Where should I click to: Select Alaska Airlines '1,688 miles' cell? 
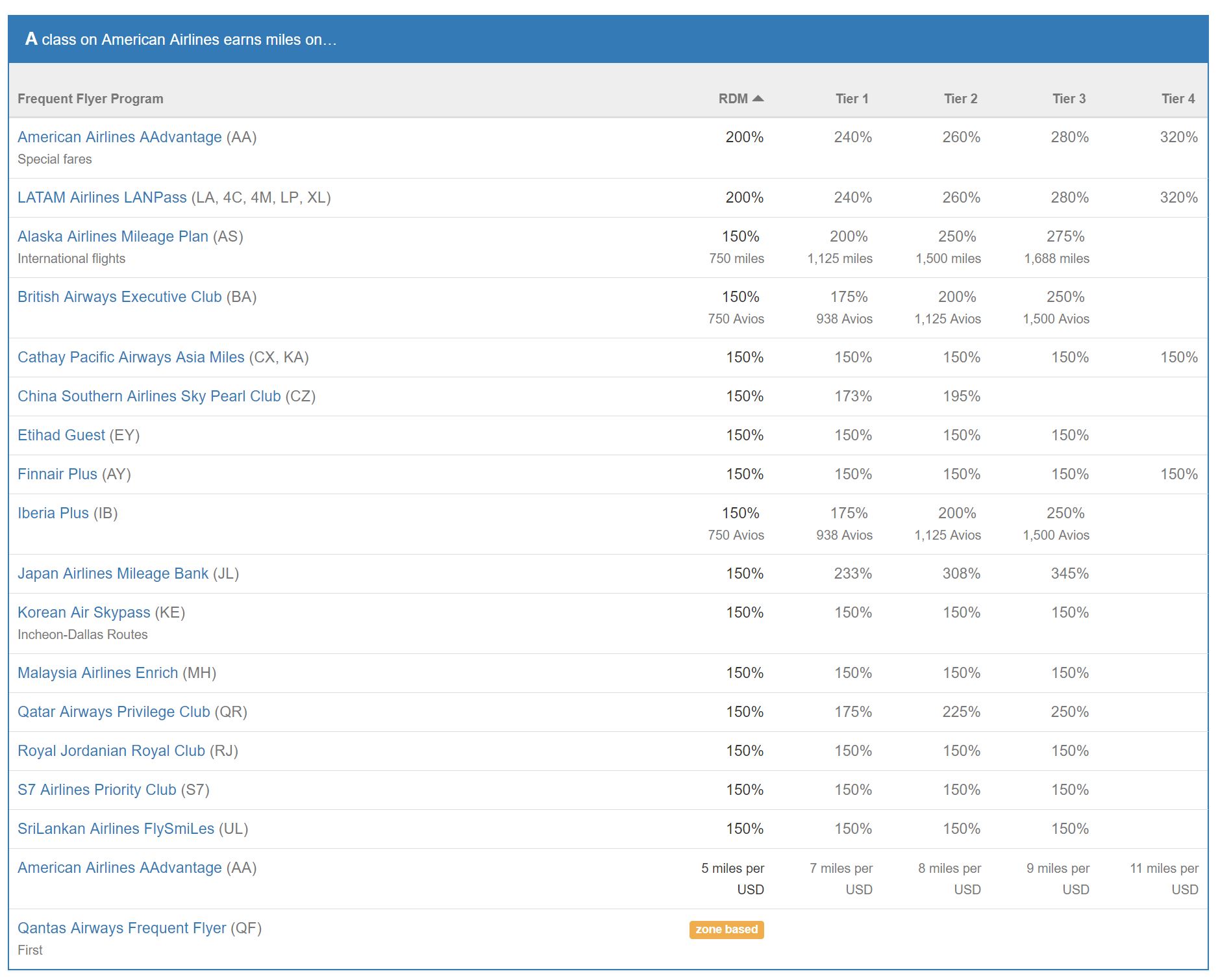point(1057,258)
